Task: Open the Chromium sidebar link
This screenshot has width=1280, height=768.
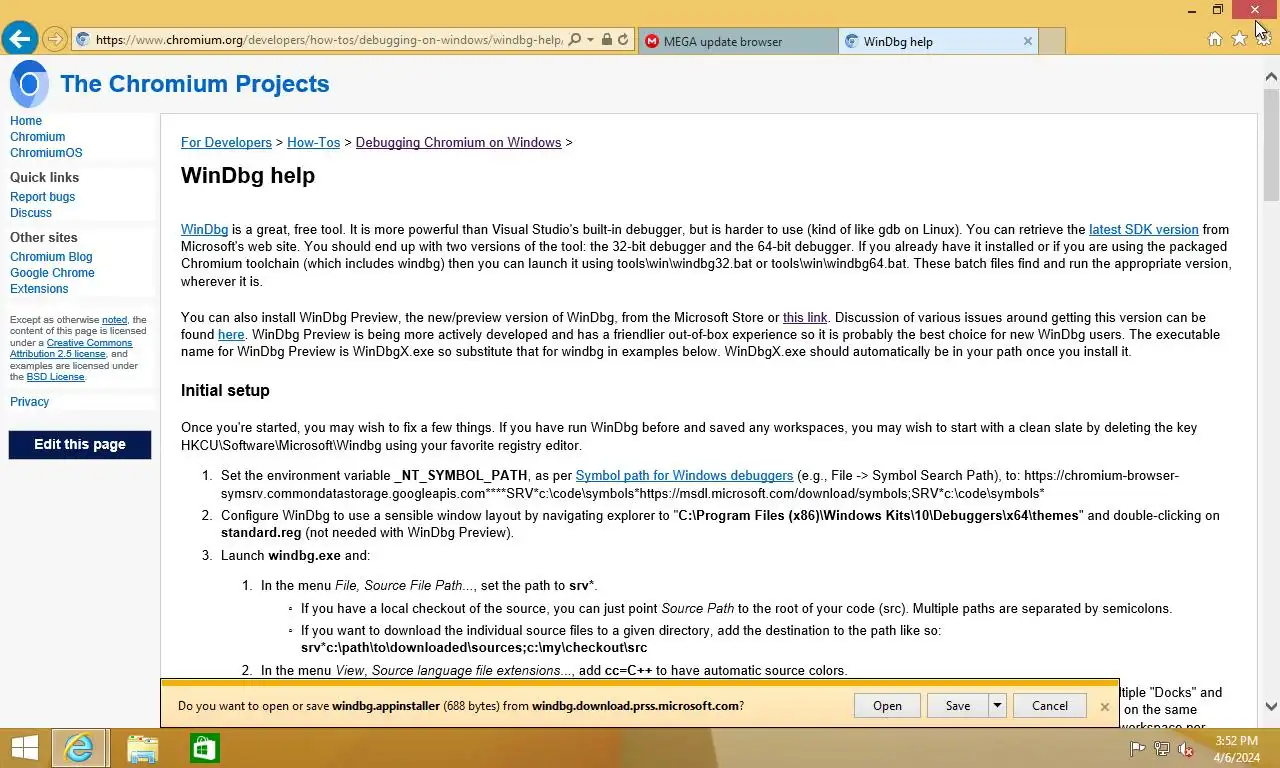Action: 37,137
